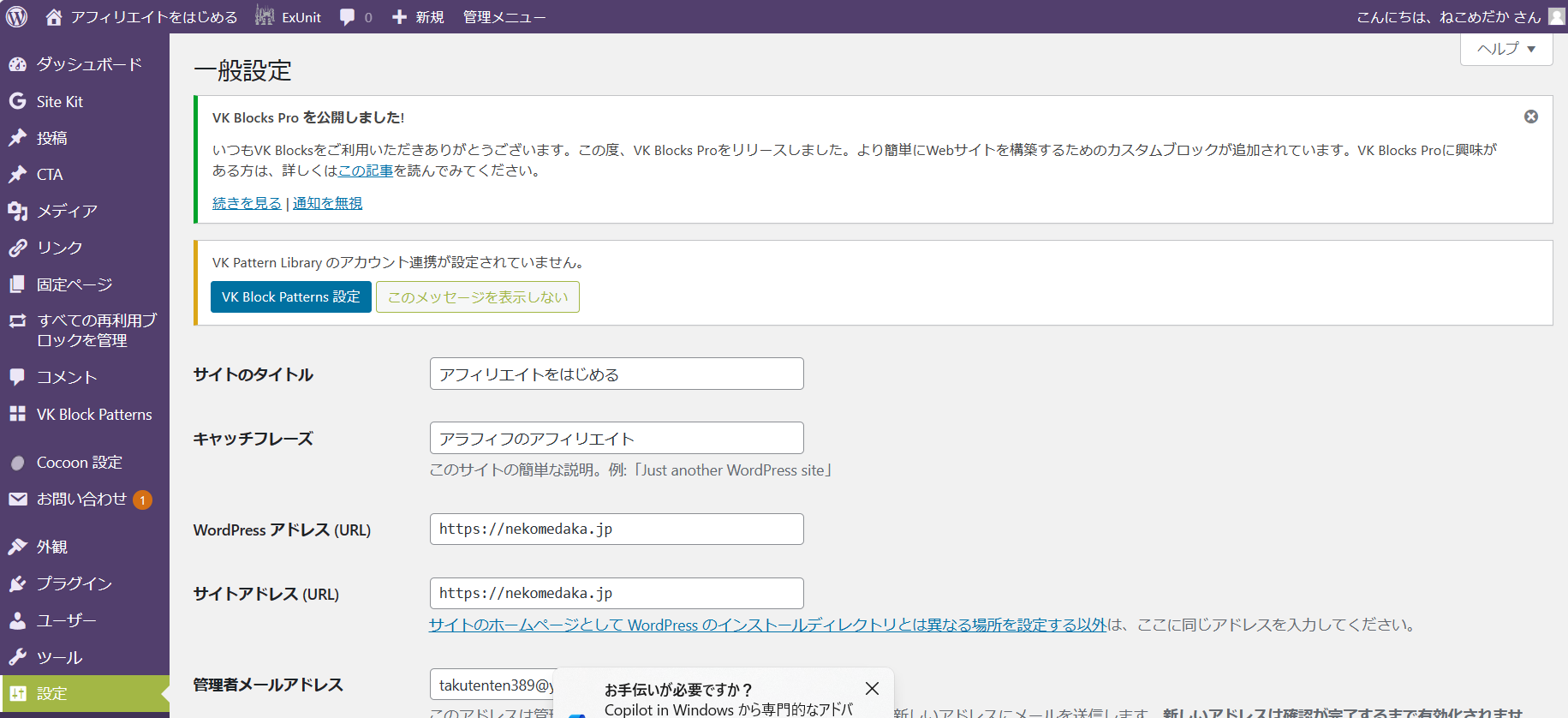This screenshot has height=718, width=1568.
Task: Click このメッセージを表示しない button
Action: [x=477, y=296]
